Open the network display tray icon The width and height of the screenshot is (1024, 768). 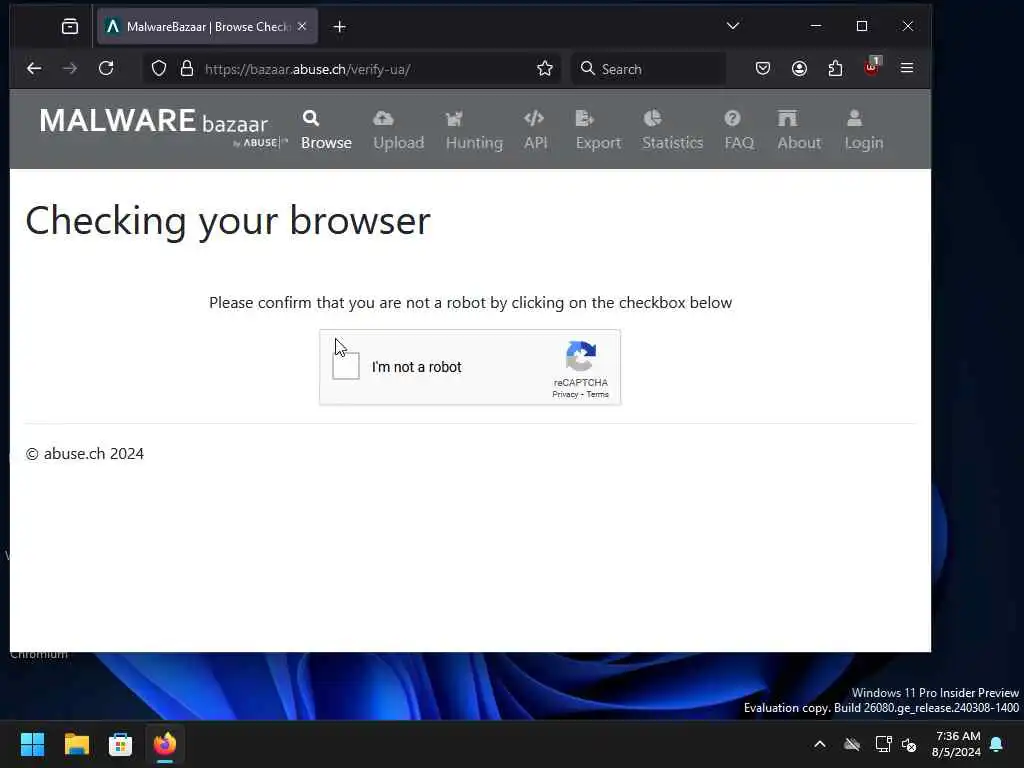tap(883, 744)
